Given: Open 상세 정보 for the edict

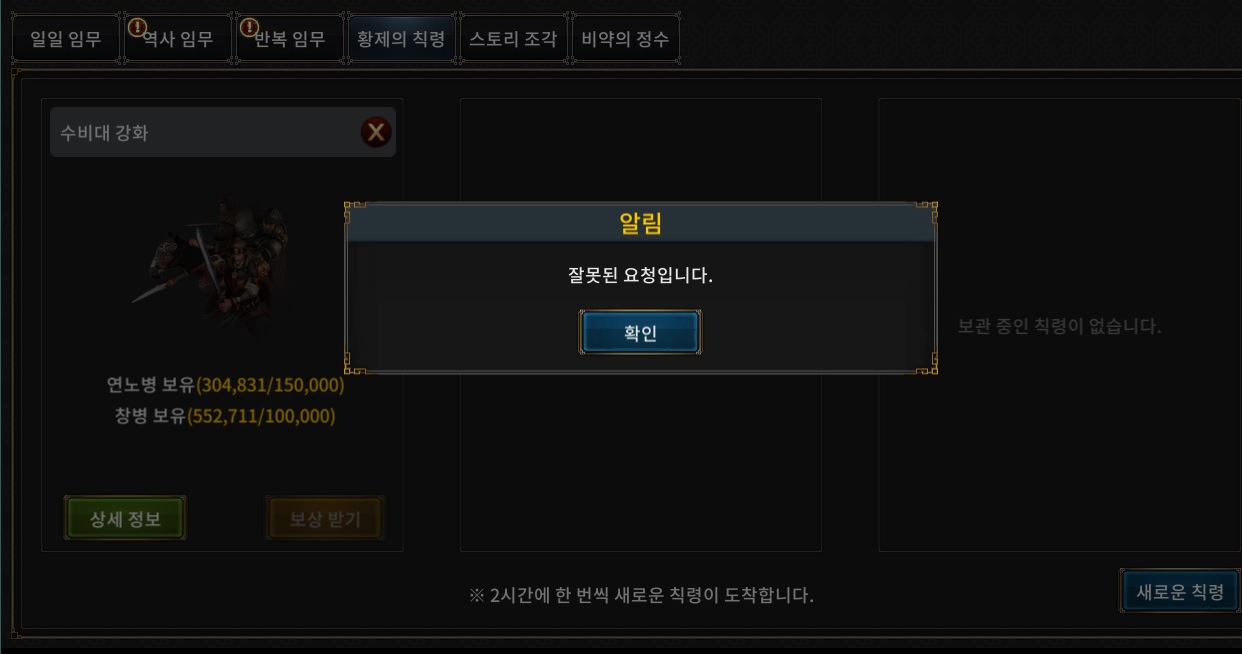Looking at the screenshot, I should pos(125,519).
